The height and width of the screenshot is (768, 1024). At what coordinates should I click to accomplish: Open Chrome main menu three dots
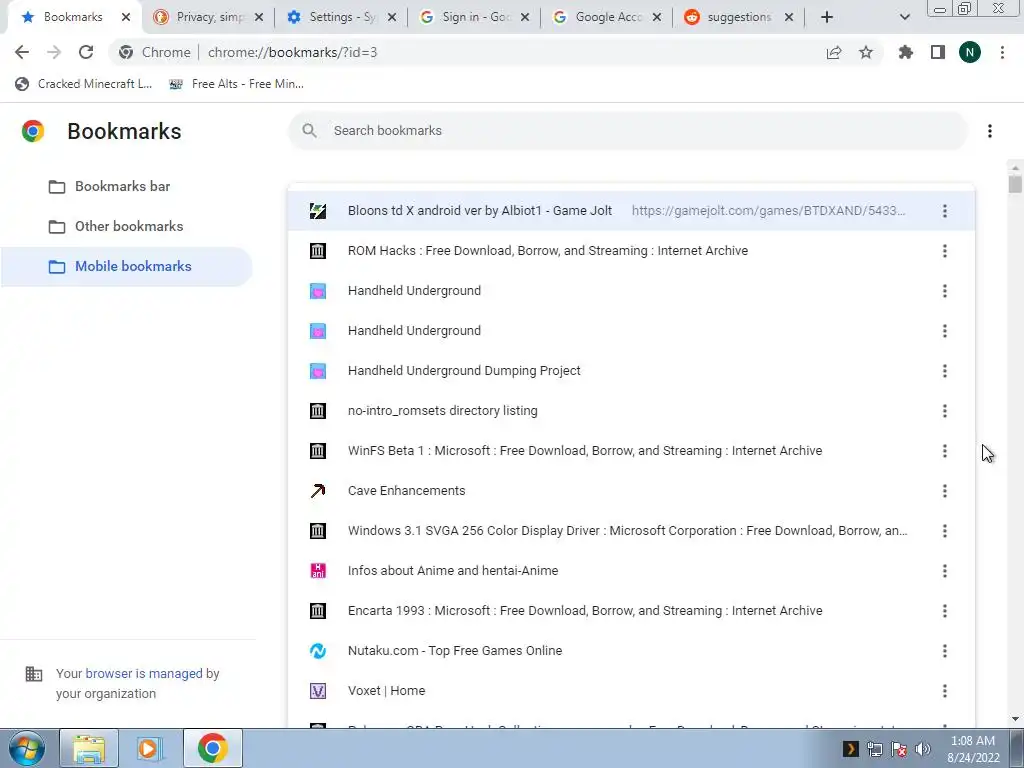[1002, 52]
